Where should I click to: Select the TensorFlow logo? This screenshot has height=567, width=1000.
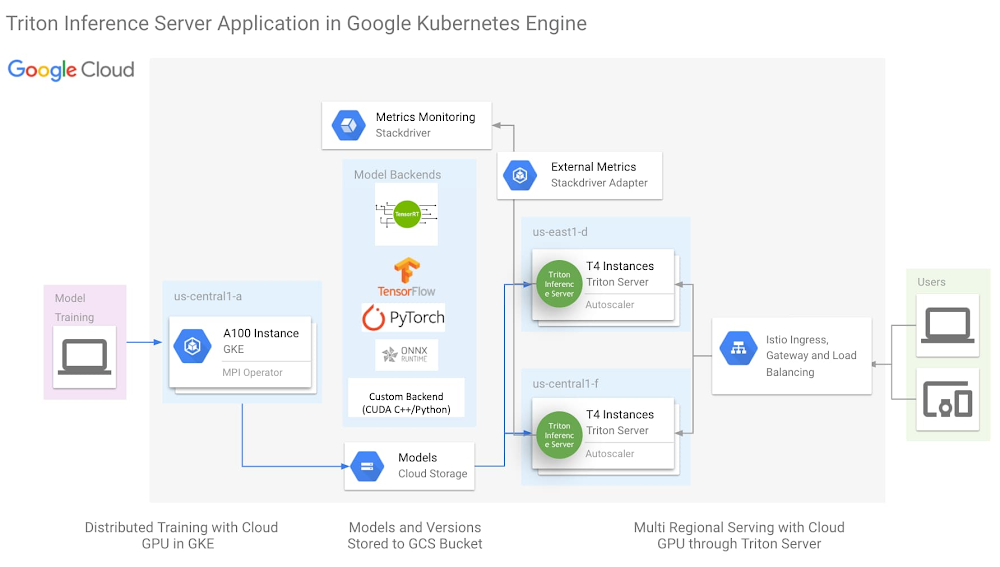click(x=406, y=277)
